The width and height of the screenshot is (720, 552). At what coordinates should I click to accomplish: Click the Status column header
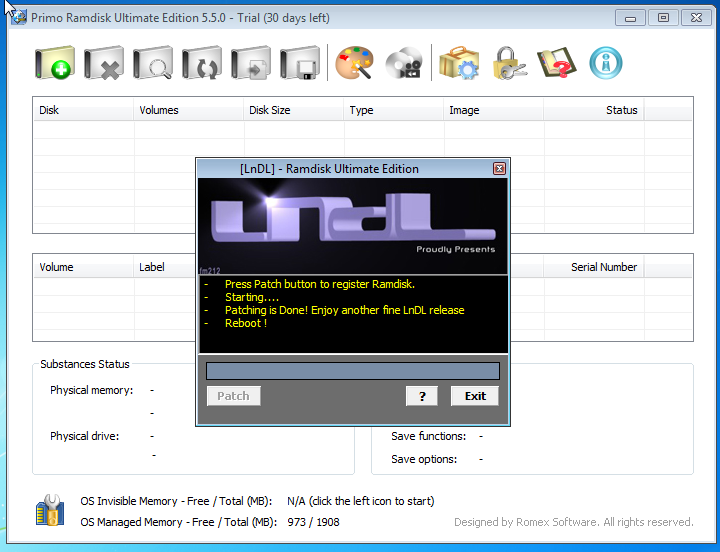[x=594, y=110]
